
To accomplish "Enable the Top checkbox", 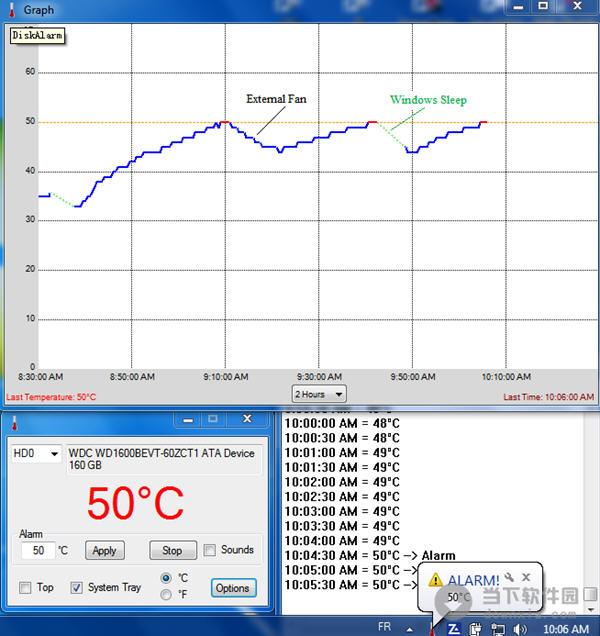I will [x=25, y=588].
